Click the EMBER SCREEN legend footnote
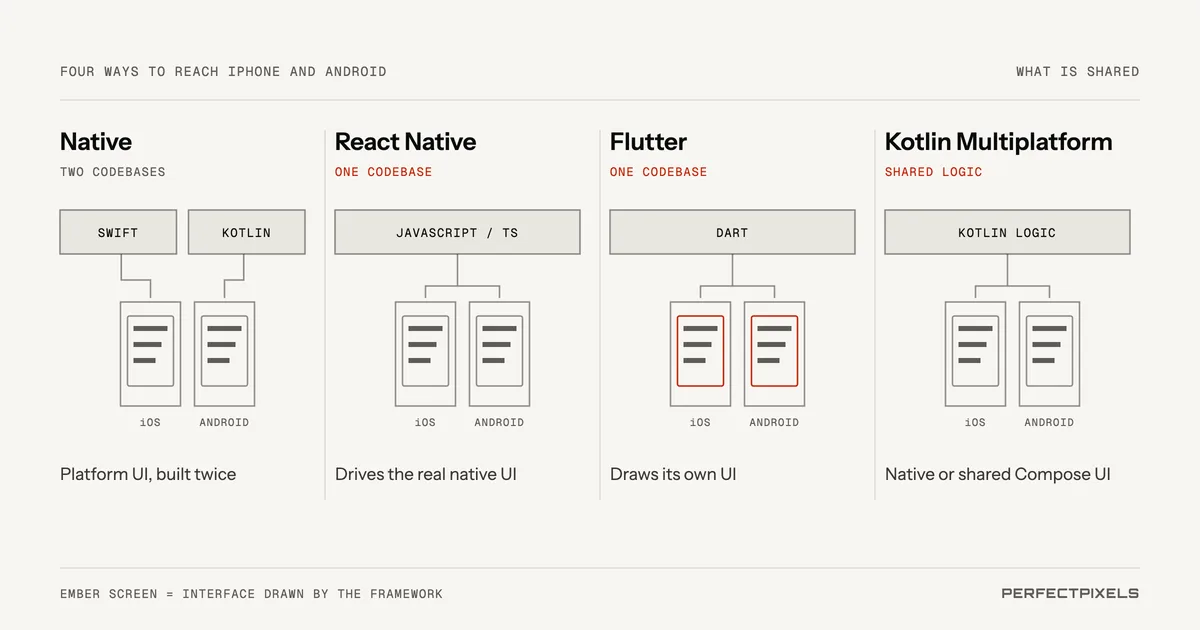This screenshot has width=1200, height=630. pos(251,594)
